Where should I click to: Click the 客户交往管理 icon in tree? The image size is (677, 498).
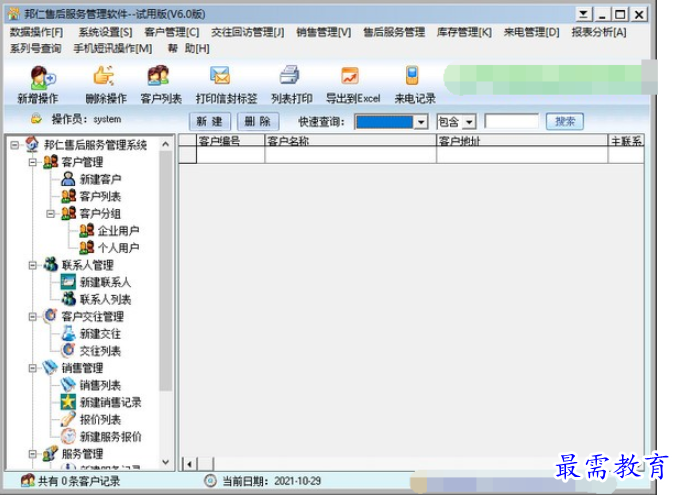point(51,316)
